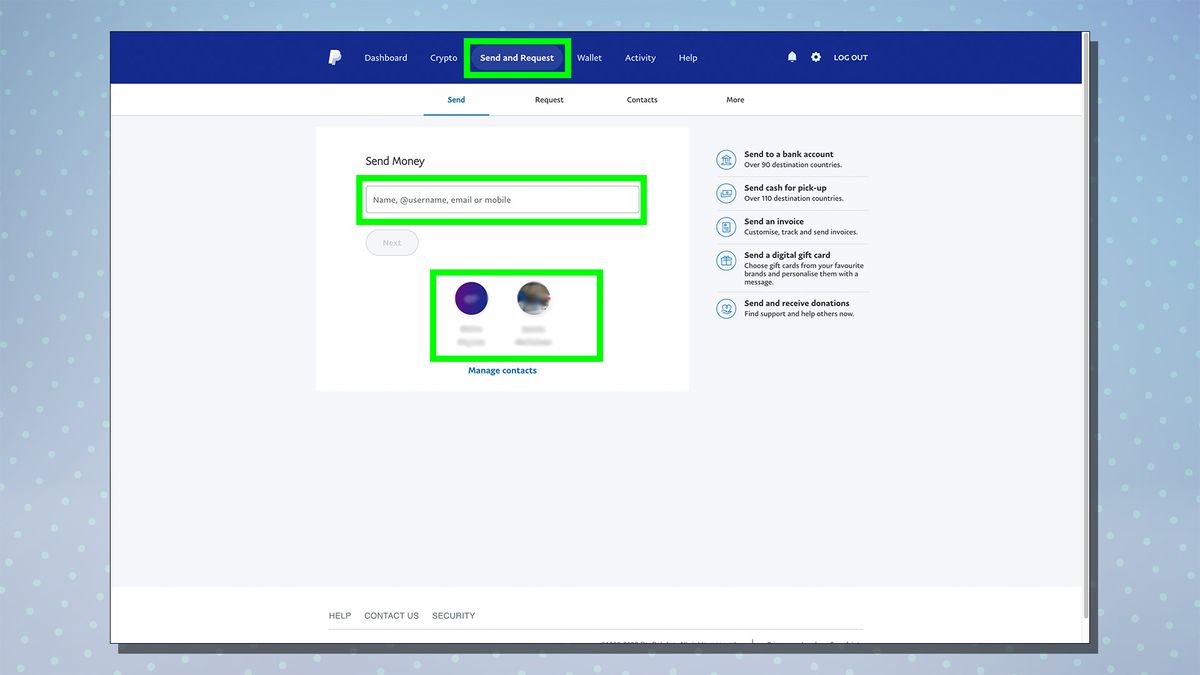Viewport: 1200px width, 675px height.
Task: Click the Send an invoice icon
Action: tap(726, 226)
